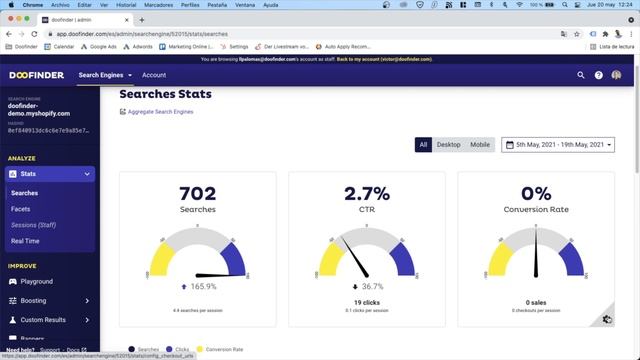Open the Facets stats page

tap(20, 209)
